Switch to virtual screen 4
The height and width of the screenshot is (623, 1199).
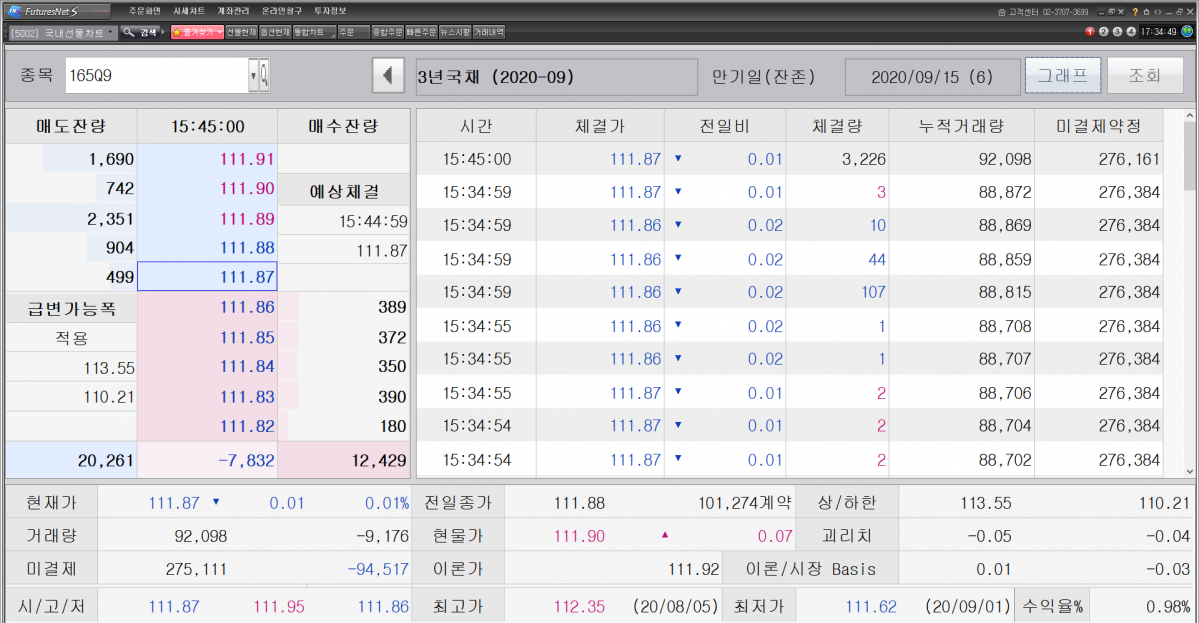pos(1130,32)
